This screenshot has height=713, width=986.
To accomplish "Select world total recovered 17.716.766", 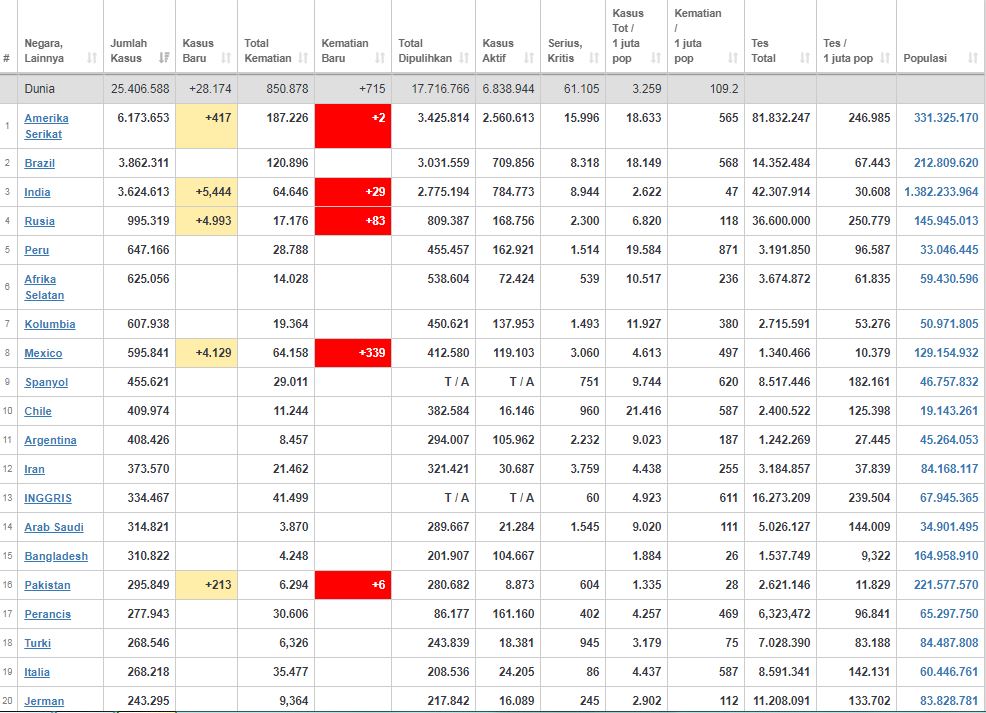I will pos(440,89).
